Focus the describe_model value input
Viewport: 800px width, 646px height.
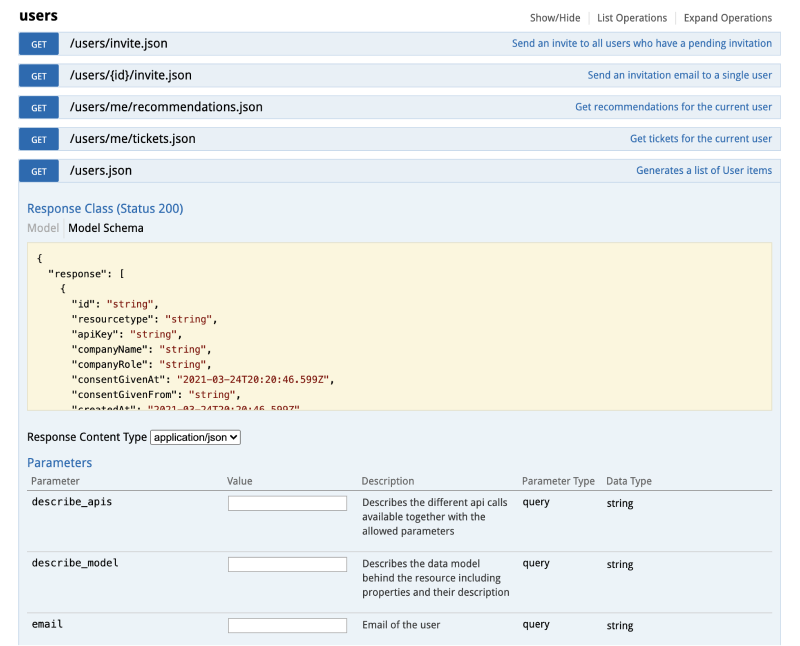pos(287,564)
